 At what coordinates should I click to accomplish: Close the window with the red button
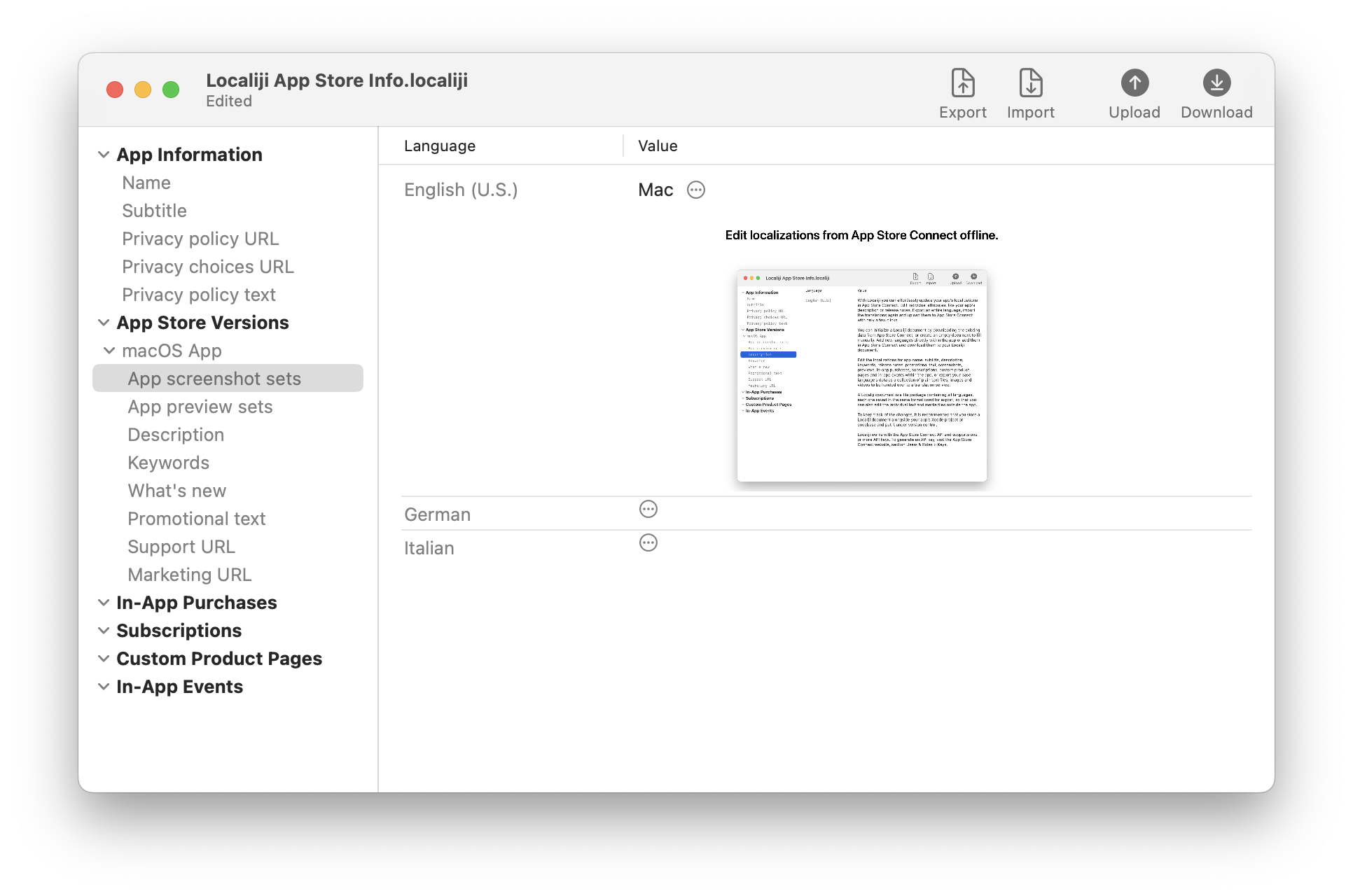click(115, 90)
